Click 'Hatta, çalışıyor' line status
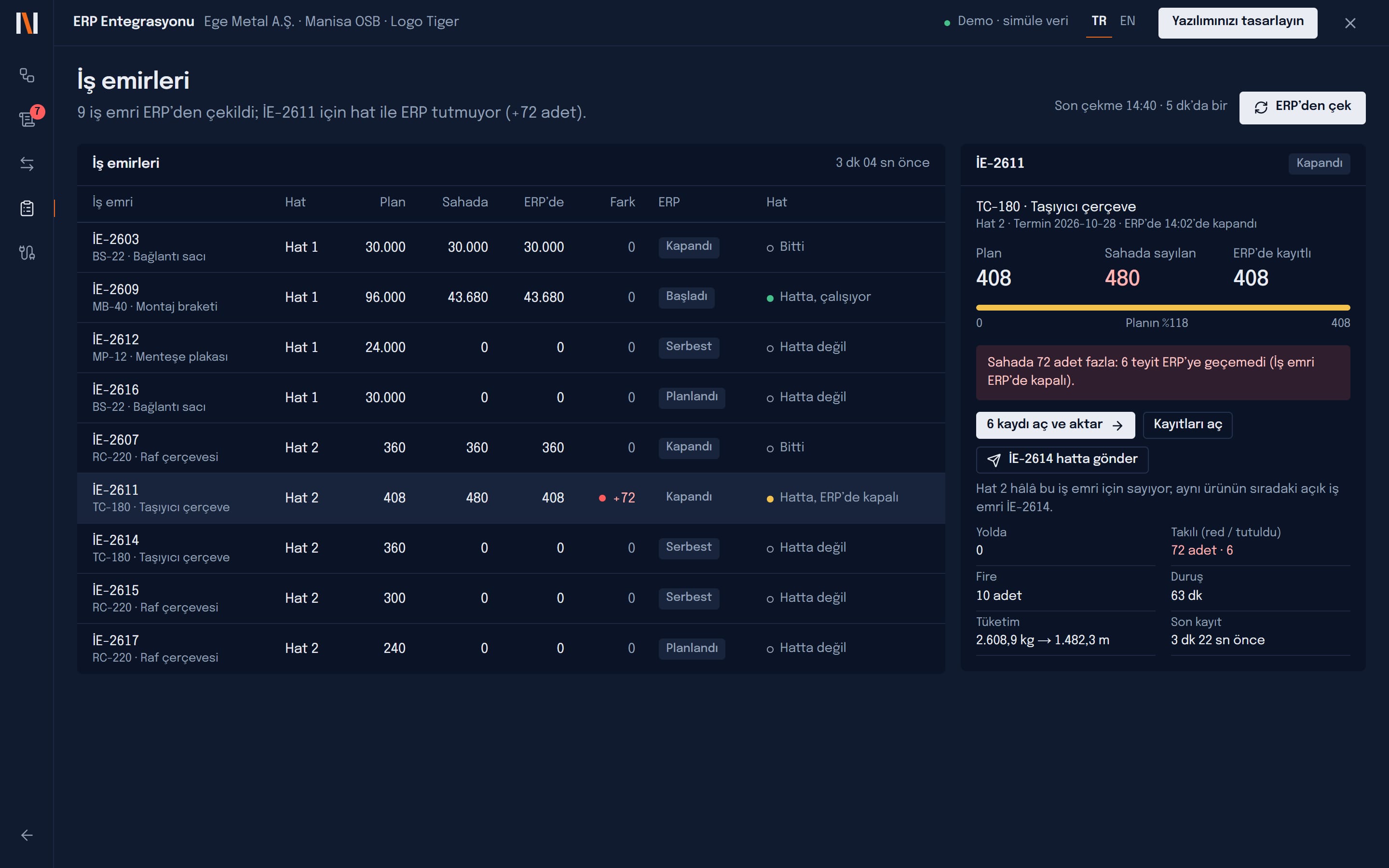This screenshot has height=868, width=1389. pyautogui.click(x=818, y=297)
